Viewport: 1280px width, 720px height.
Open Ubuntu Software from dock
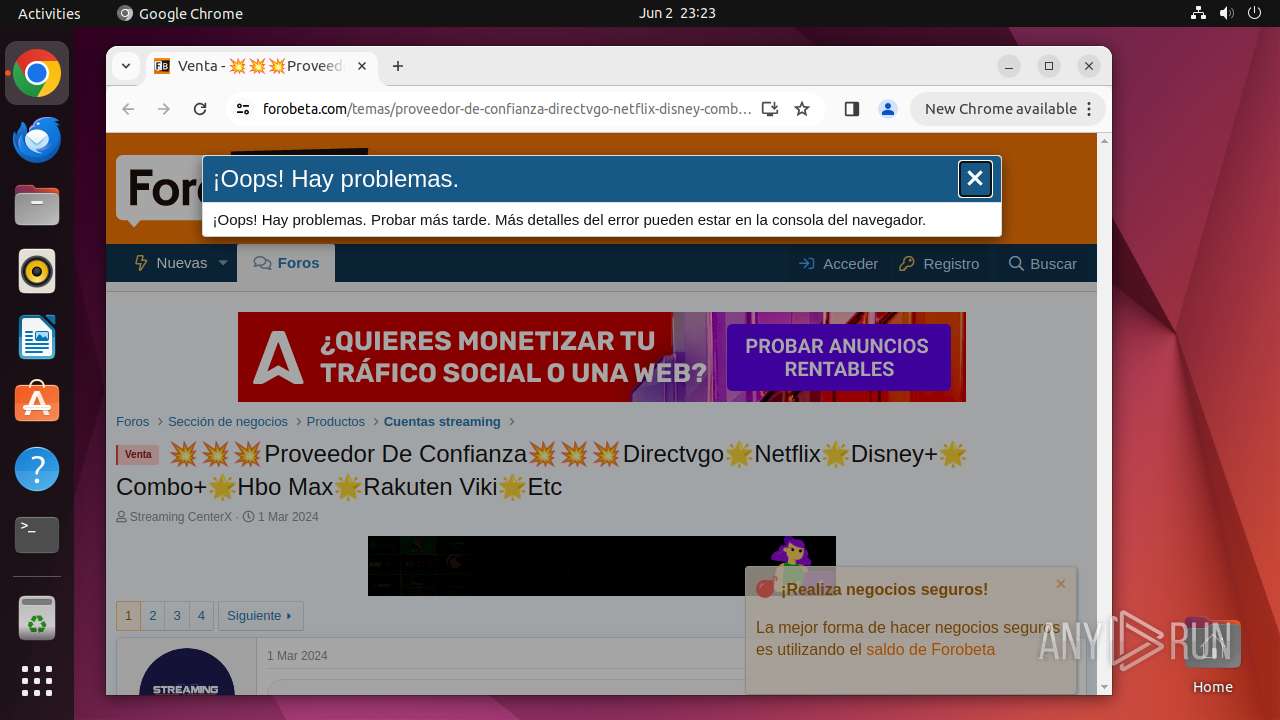point(37,403)
